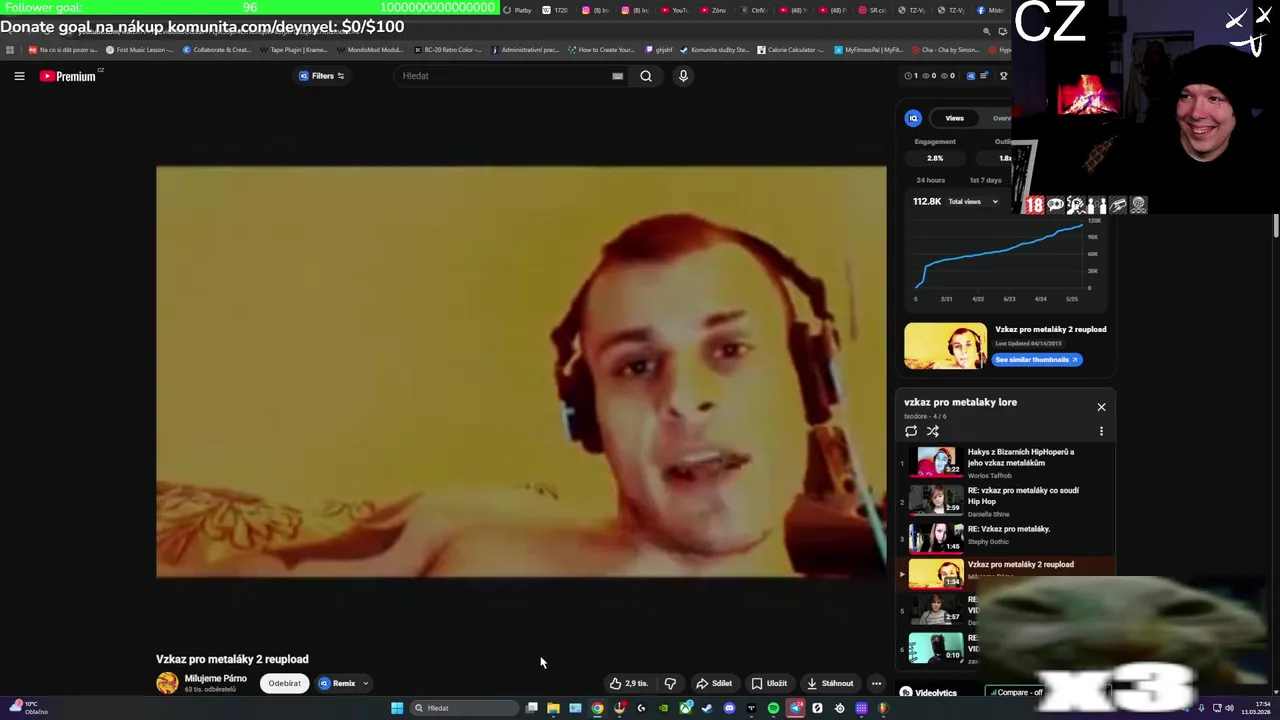Open playlist video five thumbnail 2:57
1280x720 pixels.
936,609
